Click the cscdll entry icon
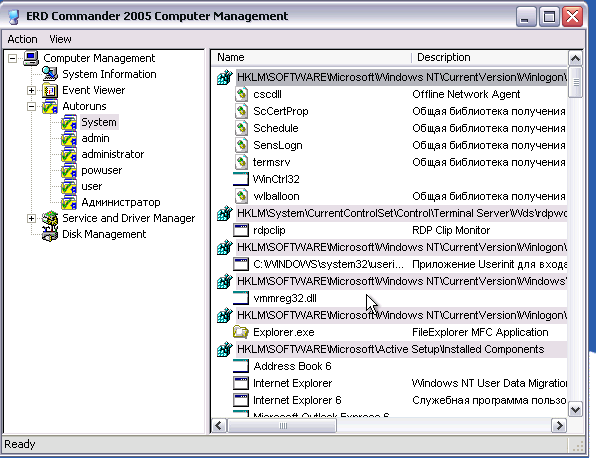The image size is (596, 458). 241,94
